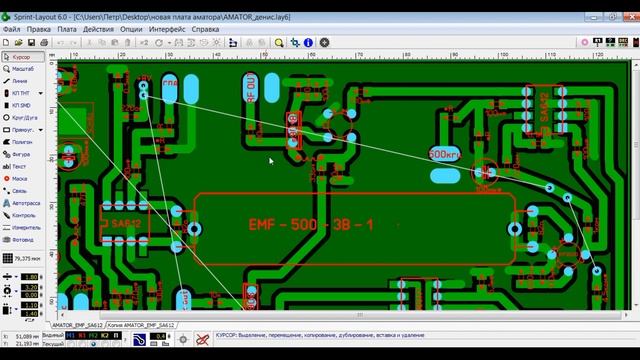
Task: Select the КП ТНТ pad tool
Action: click(x=19, y=93)
